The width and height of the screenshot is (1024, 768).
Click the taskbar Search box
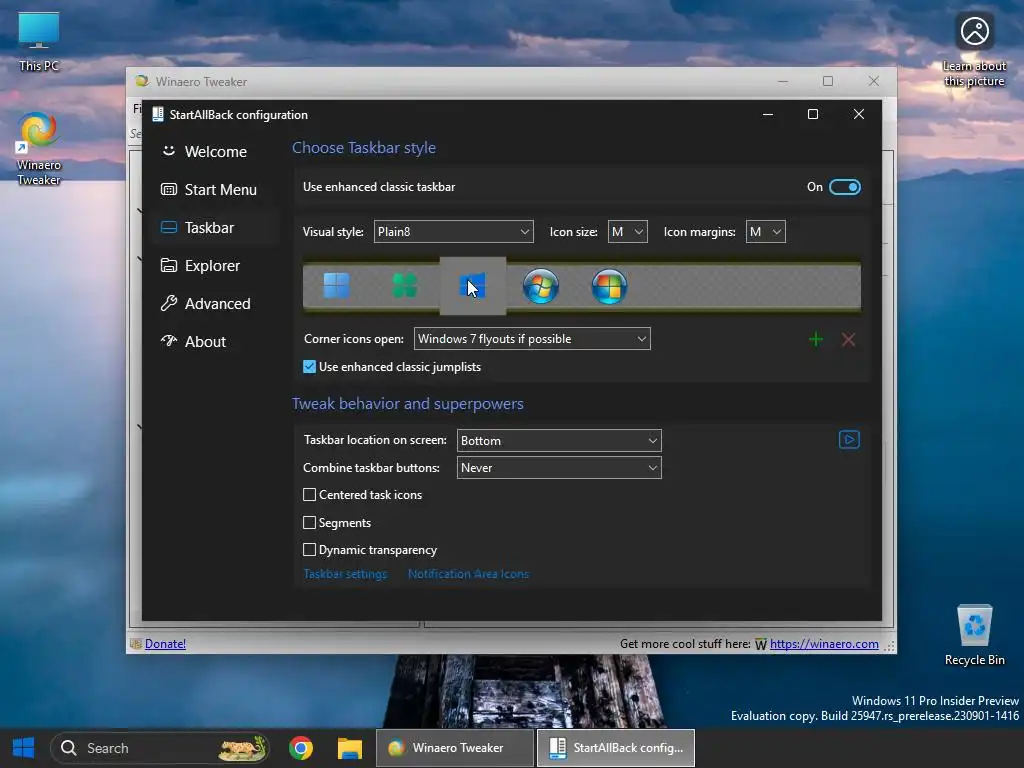[x=159, y=748]
